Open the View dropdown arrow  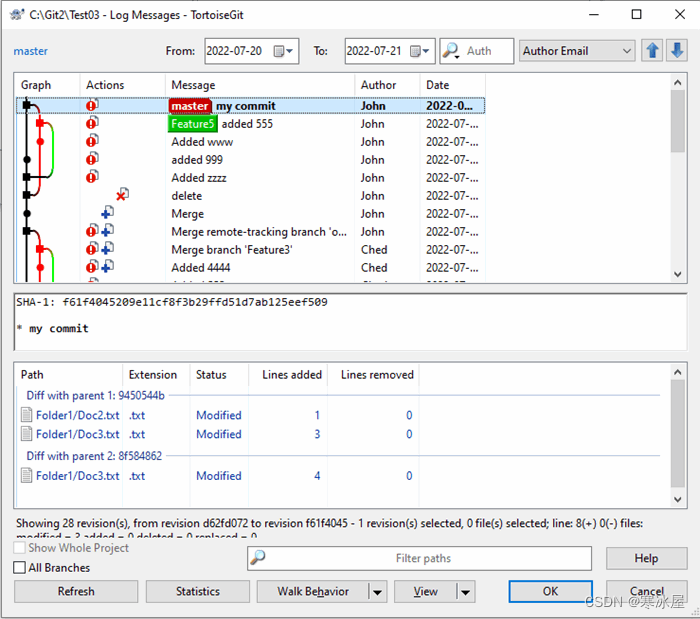tap(466, 592)
